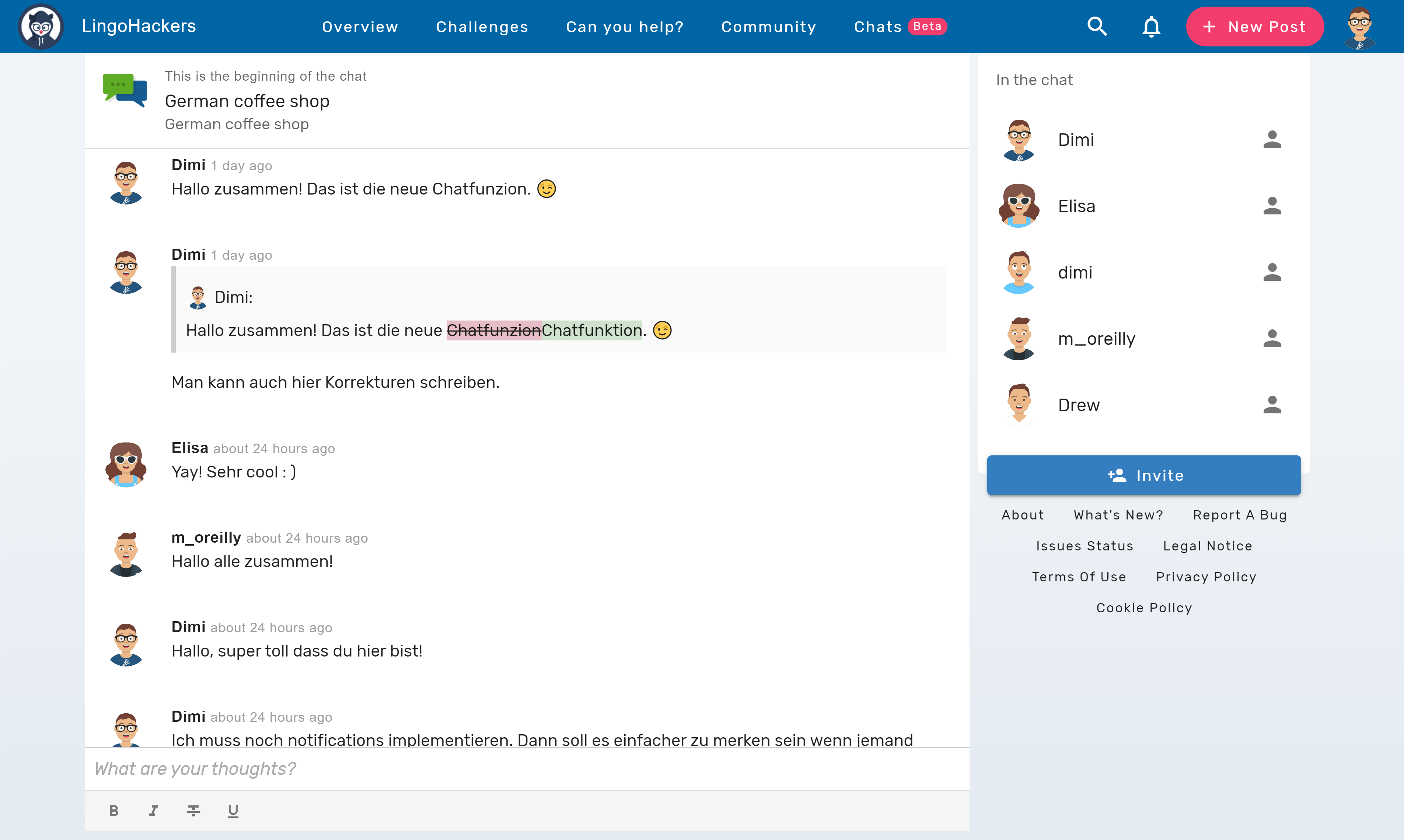Toggle italic formatting
Image resolution: width=1404 pixels, height=840 pixels.
[153, 811]
